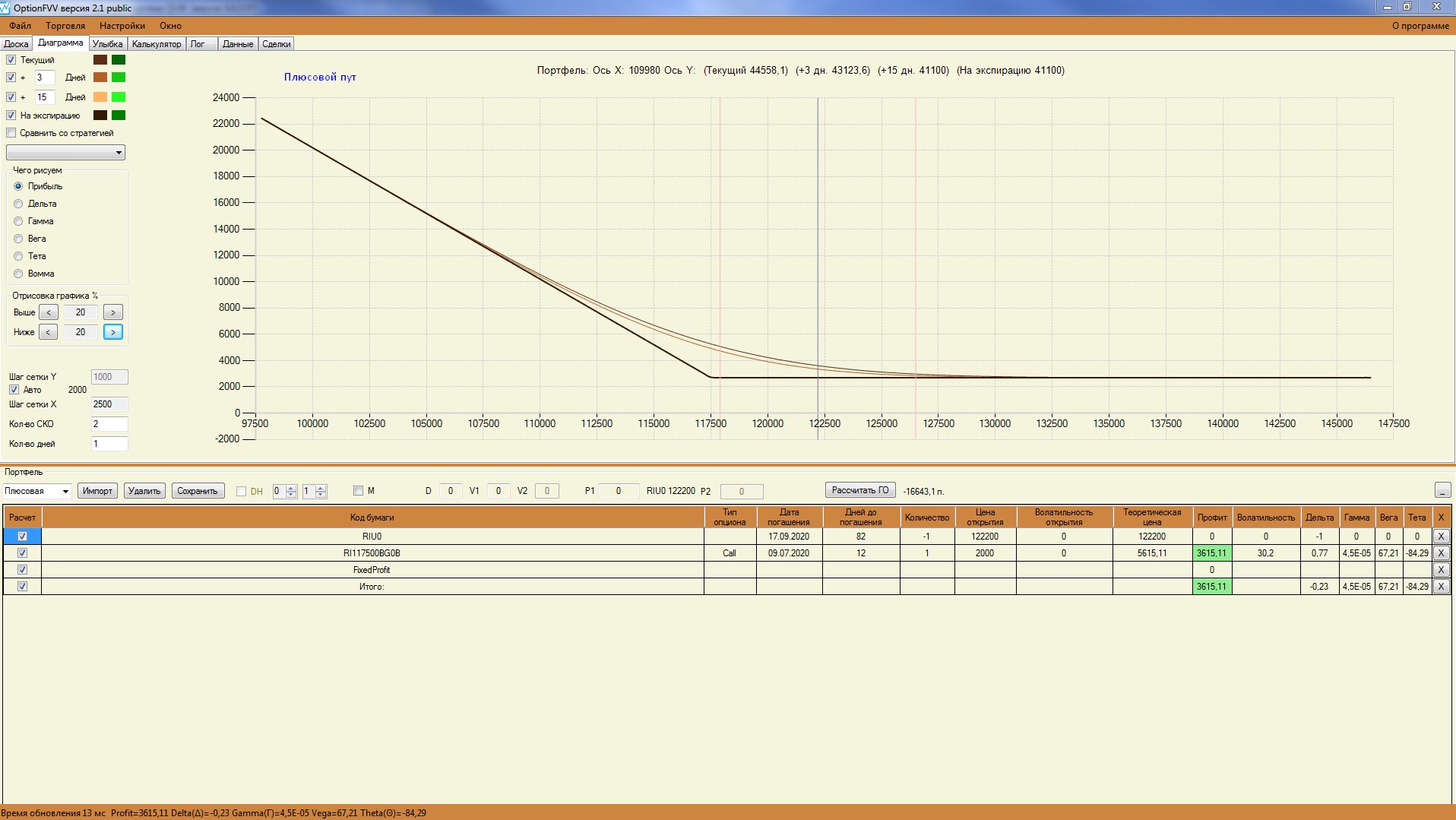Screen dimensions: 1456x820
Task: Click the Кол-во СКО input field
Action: pyautogui.click(x=109, y=424)
